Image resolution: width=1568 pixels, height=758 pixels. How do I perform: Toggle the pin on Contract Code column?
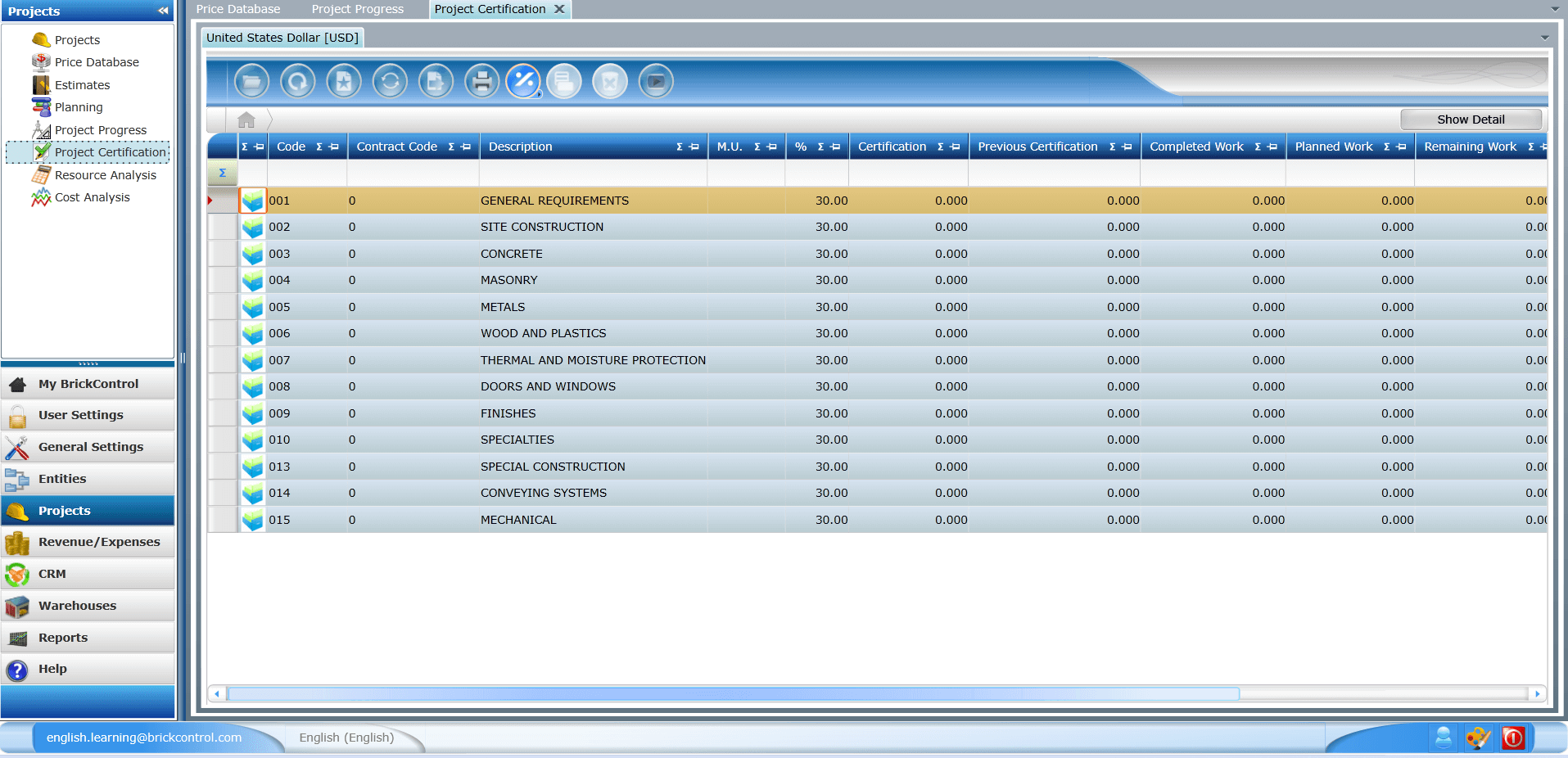tap(466, 147)
